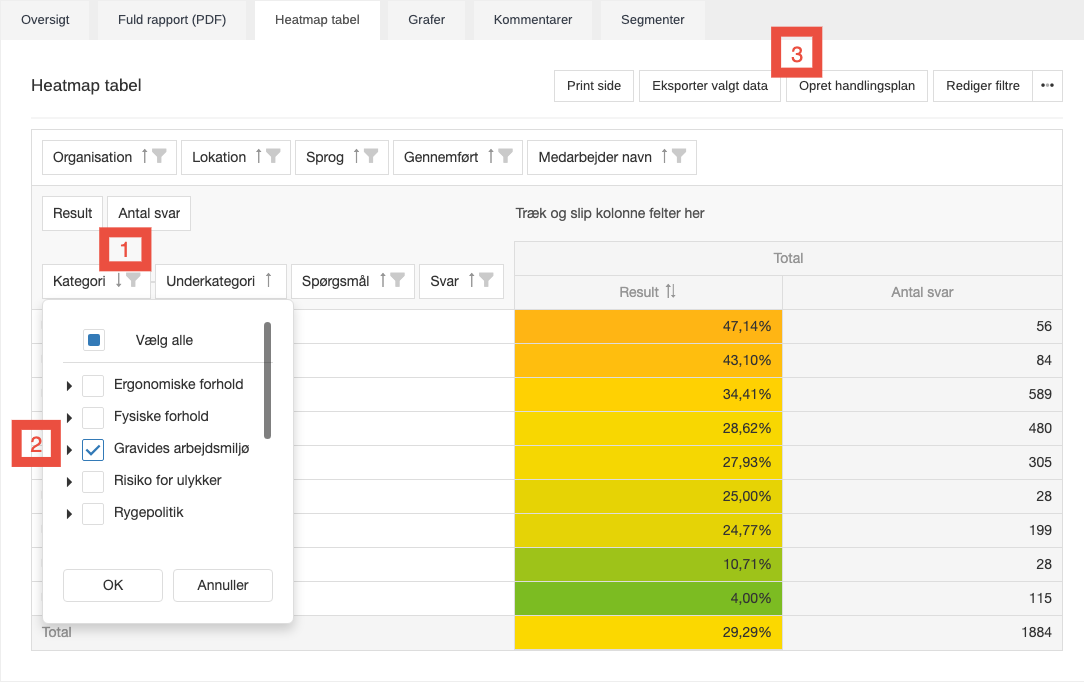Confirm the filter with OK
Viewport: 1084px width, 682px height.
(x=113, y=585)
